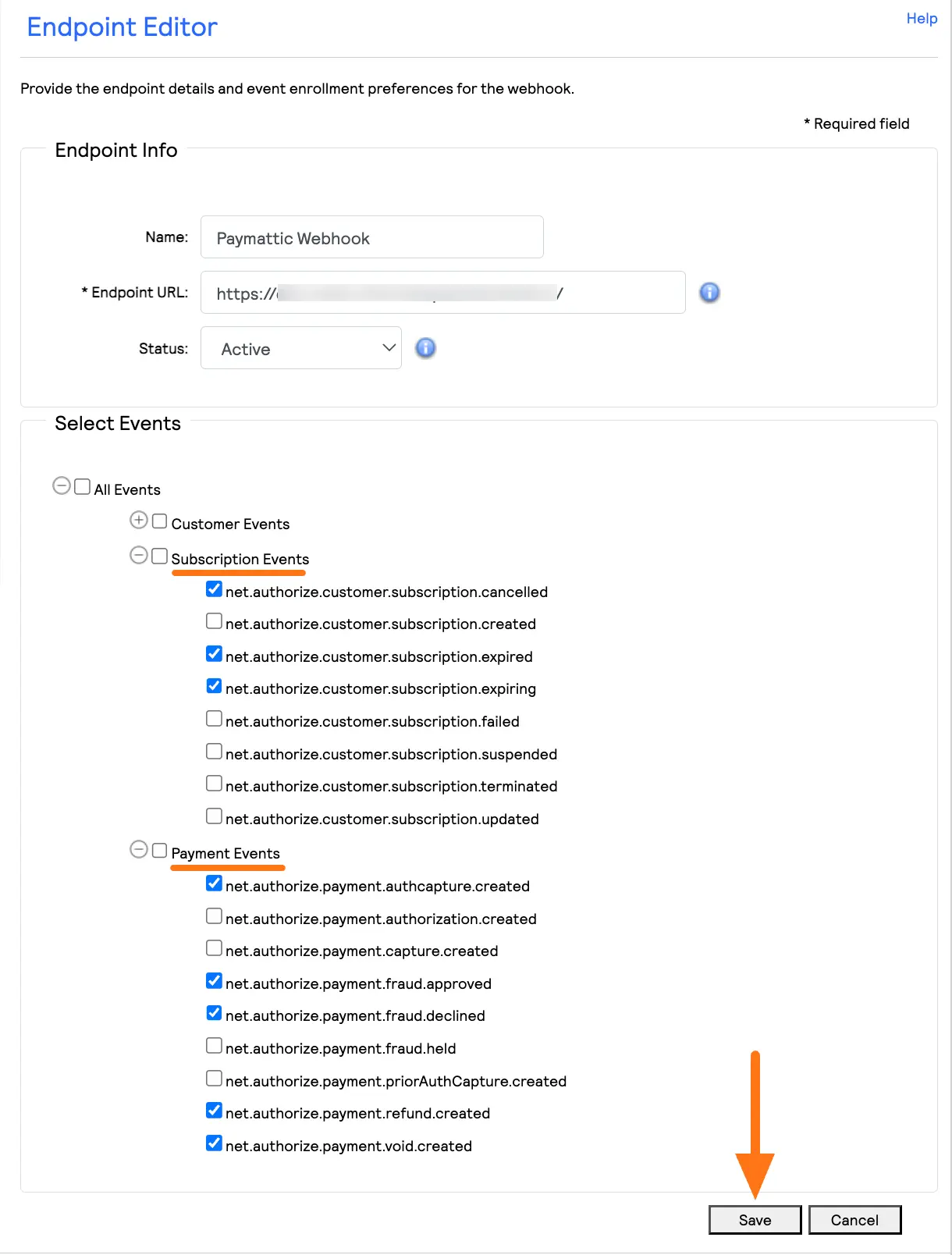The image size is (952, 1255).
Task: Open the Help link
Action: 921,18
